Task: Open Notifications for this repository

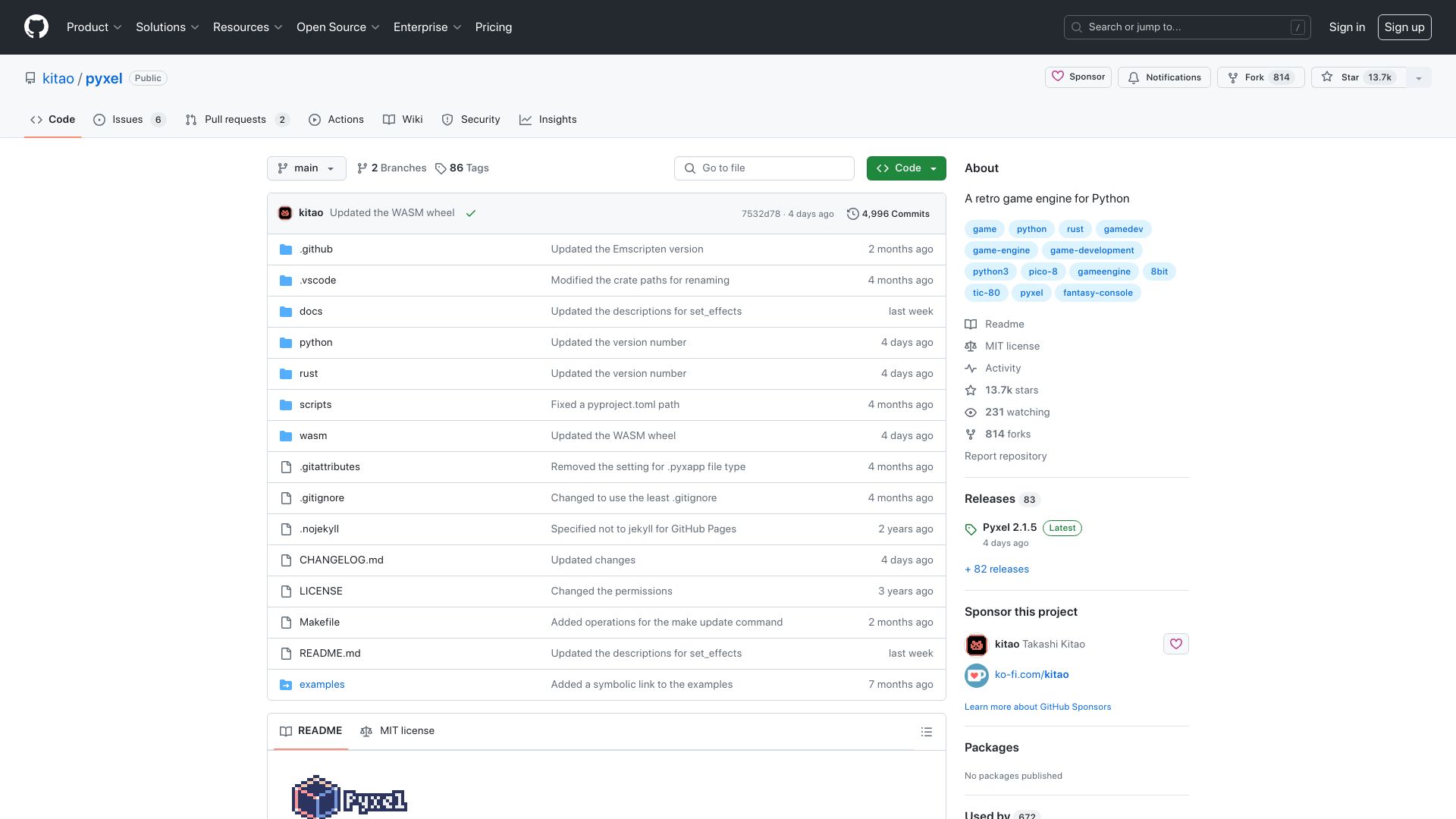Action: (x=1164, y=77)
